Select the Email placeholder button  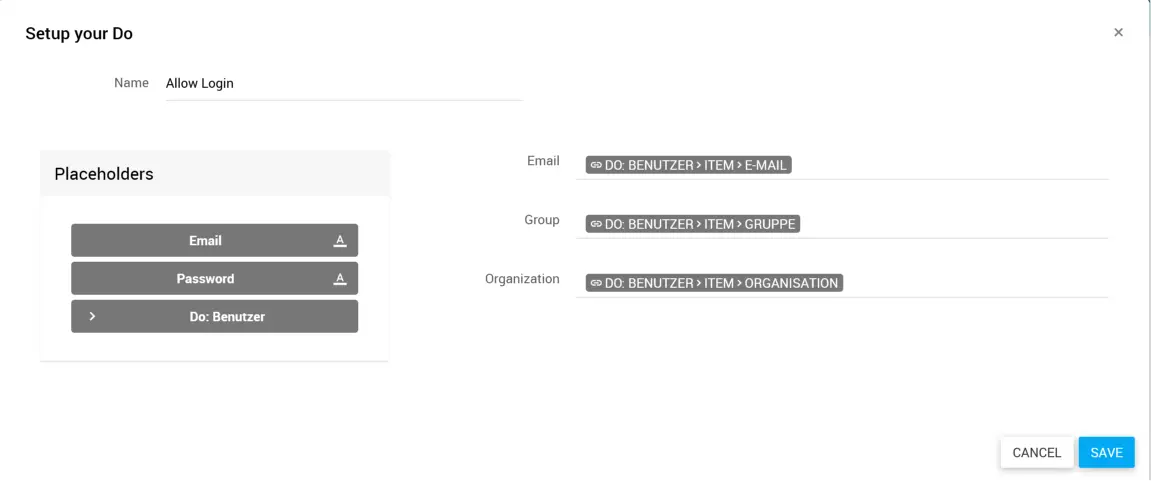click(205, 241)
